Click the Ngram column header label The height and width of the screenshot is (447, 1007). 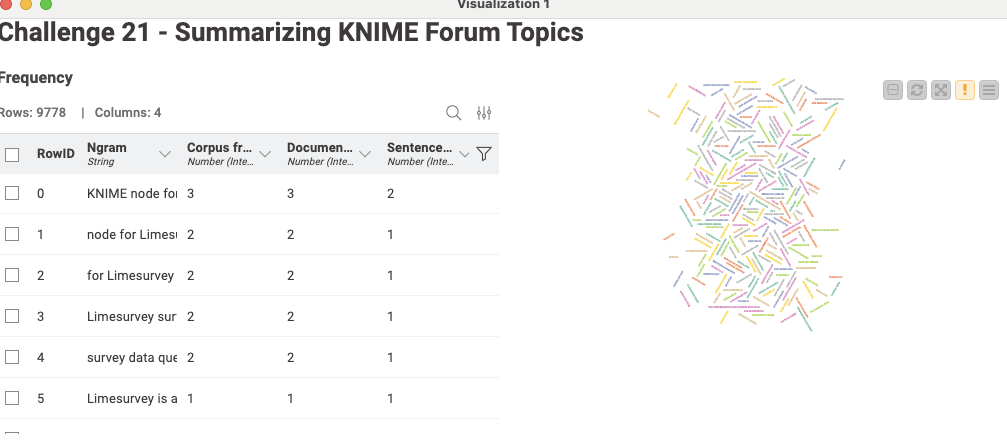point(107,148)
